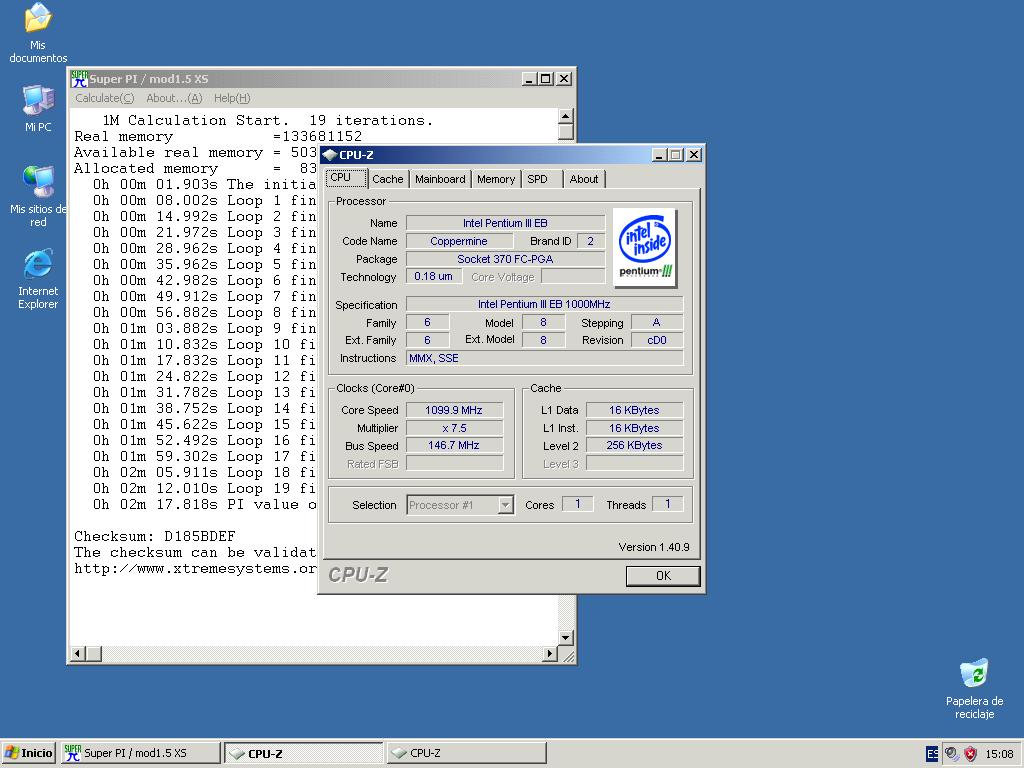Close the CPU-Z window
Image resolution: width=1024 pixels, height=768 pixels.
click(694, 155)
